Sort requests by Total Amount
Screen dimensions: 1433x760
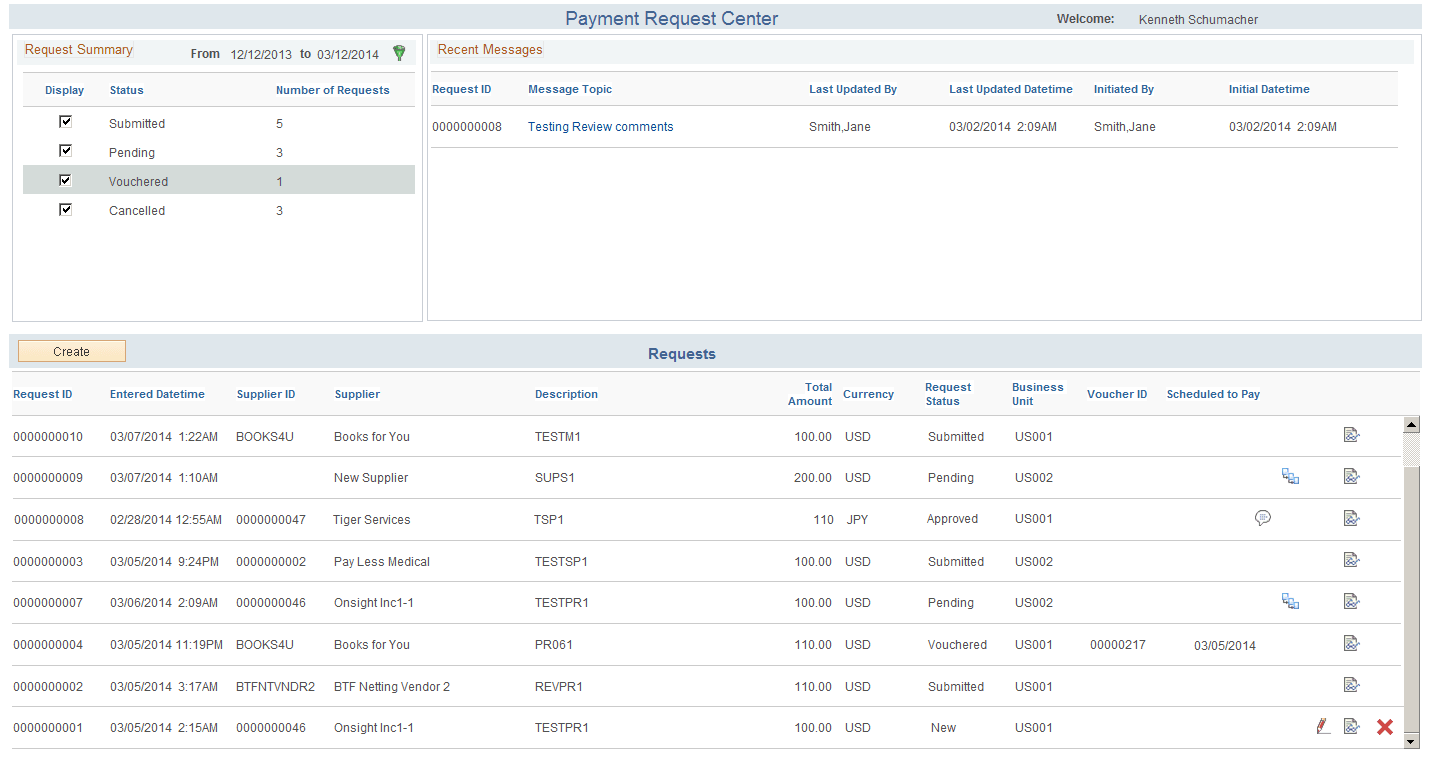click(x=809, y=394)
